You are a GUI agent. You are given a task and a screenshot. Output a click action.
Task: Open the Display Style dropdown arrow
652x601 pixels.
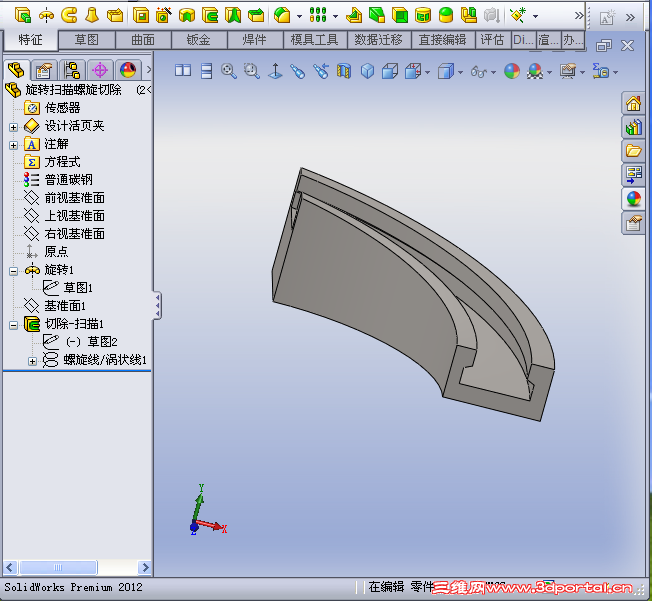point(460,72)
